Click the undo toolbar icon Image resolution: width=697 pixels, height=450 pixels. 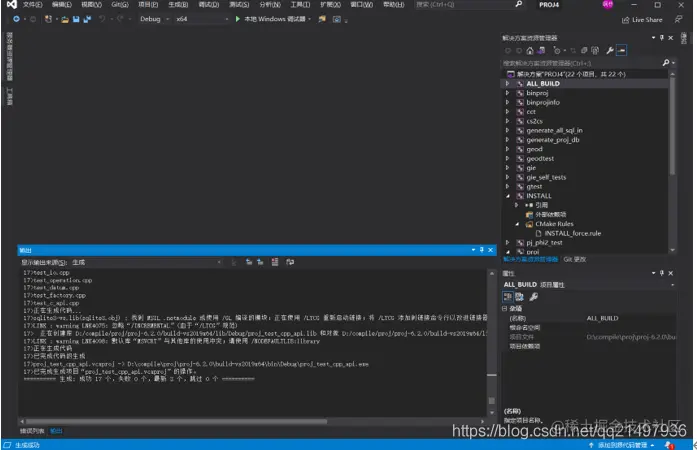(x=102, y=19)
